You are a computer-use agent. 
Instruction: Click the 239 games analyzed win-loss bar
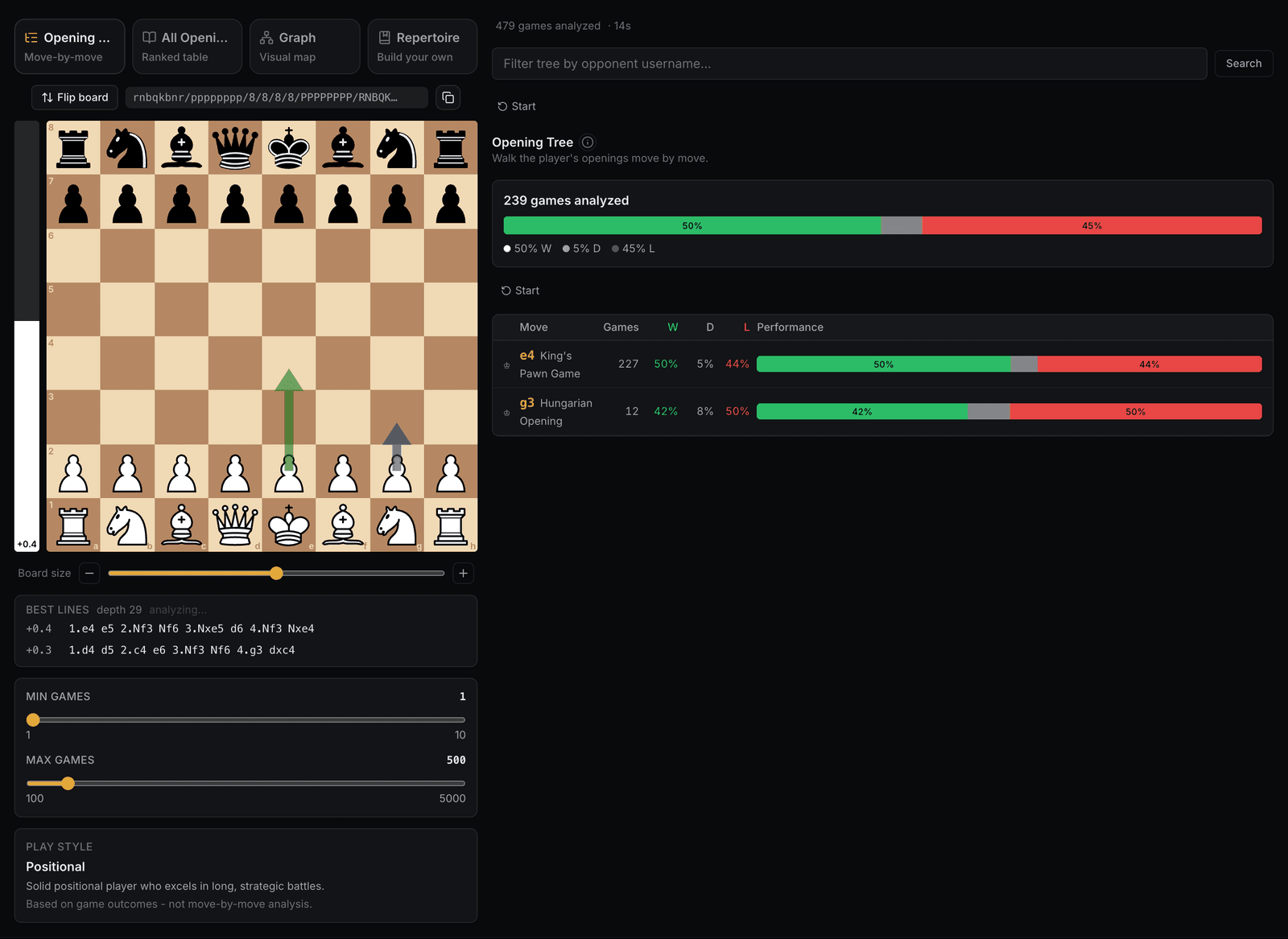tap(882, 226)
